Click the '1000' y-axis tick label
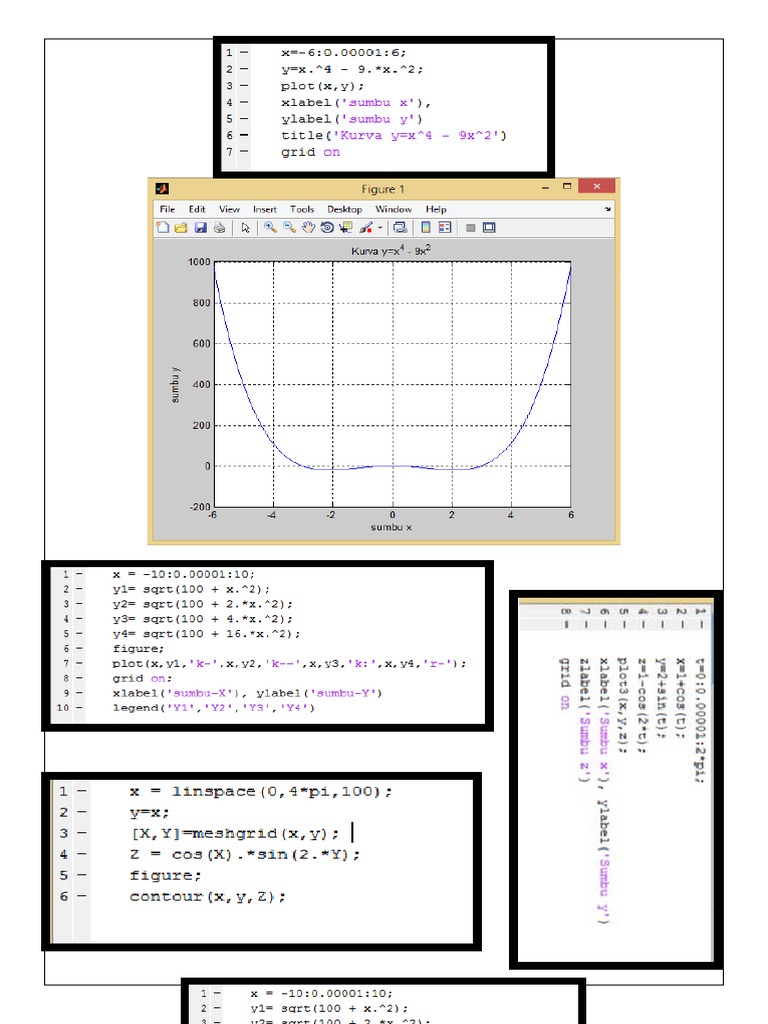Viewport: 768px width, 1024px height. click(199, 262)
